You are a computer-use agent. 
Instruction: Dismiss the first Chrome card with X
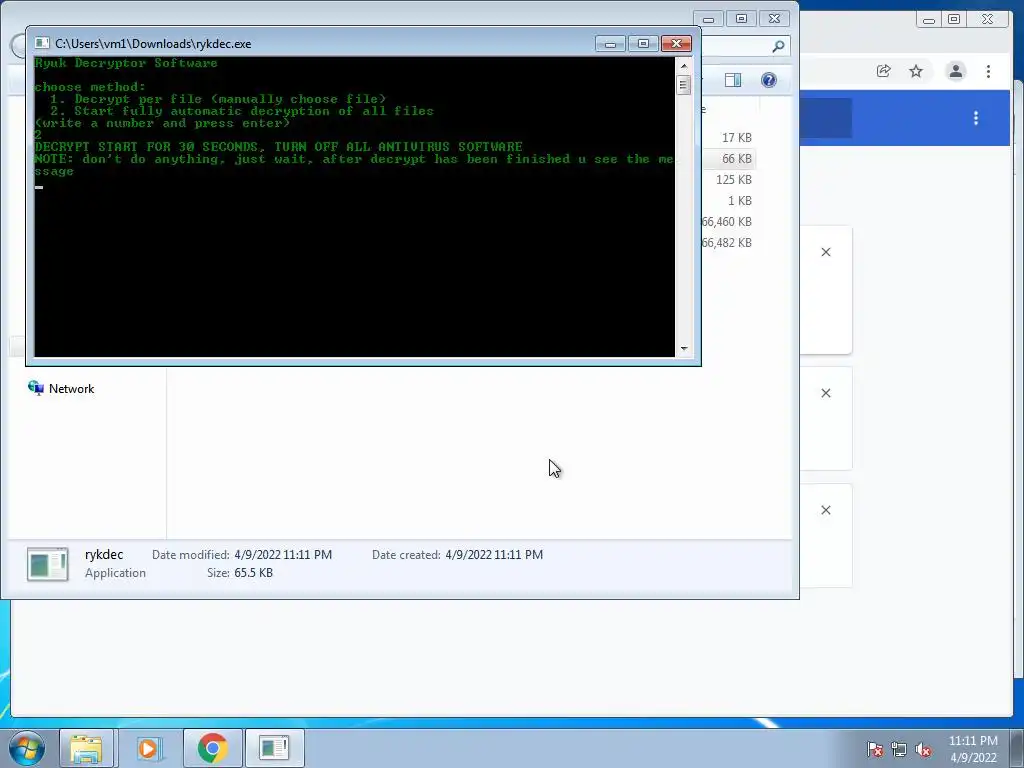(x=825, y=252)
